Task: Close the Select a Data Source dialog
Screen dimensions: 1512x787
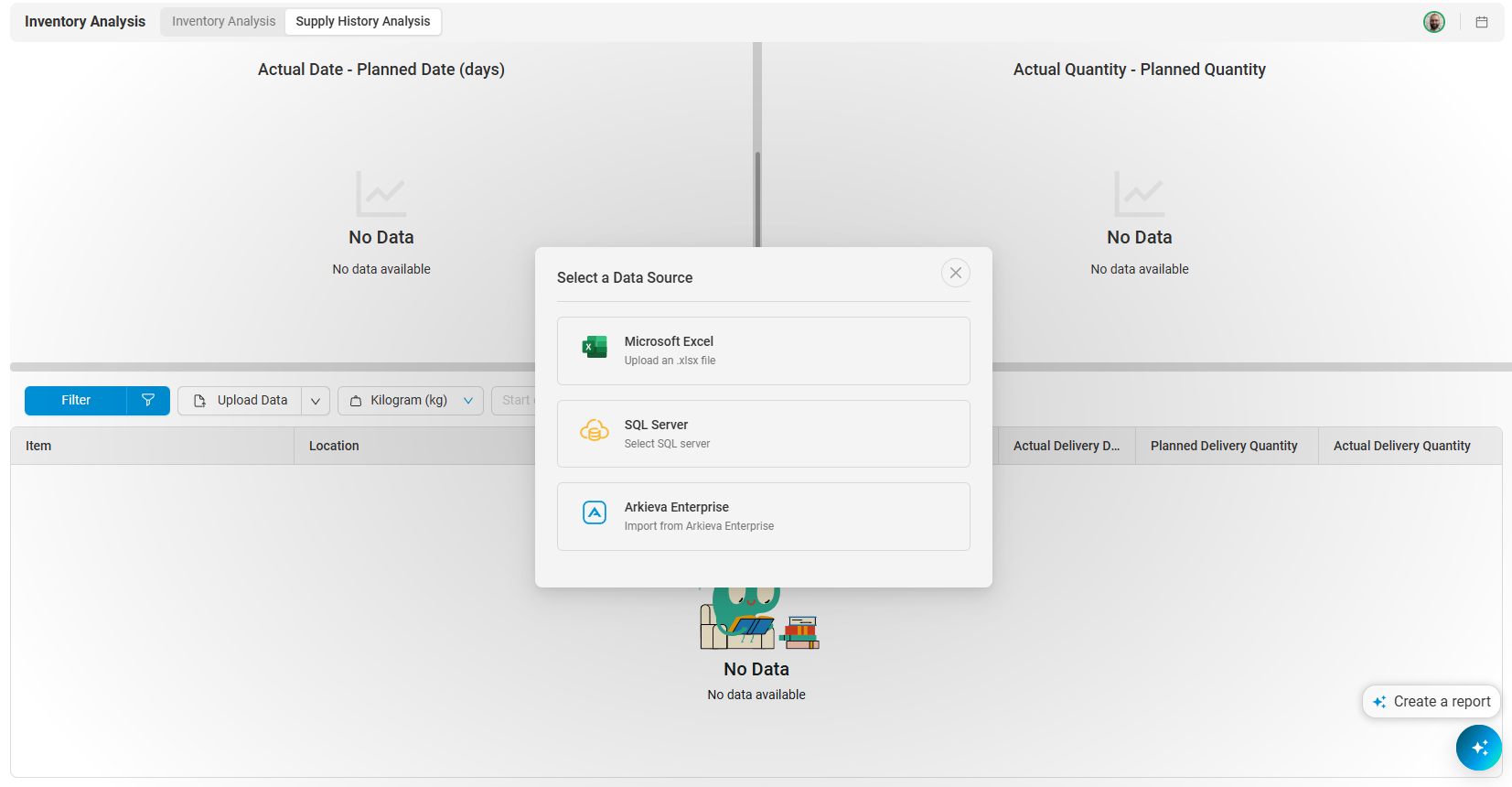Action: [x=955, y=273]
